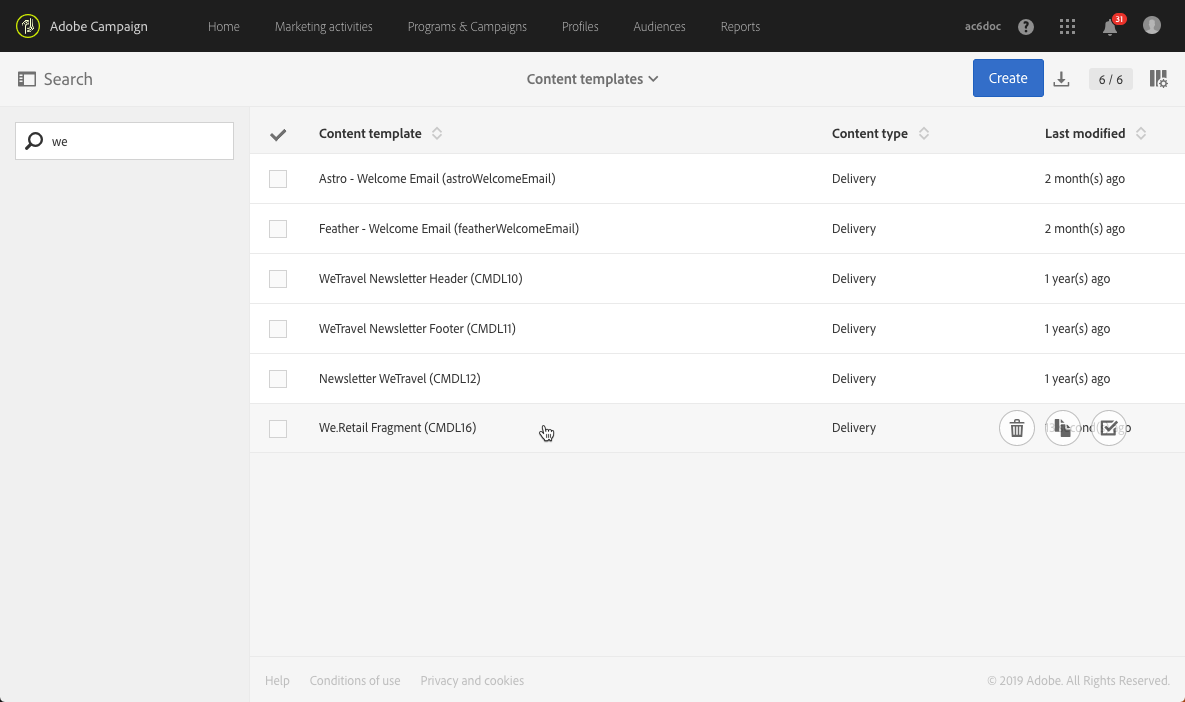This screenshot has height=702, width=1185.
Task: Open Privacy and cookies link
Action: (x=472, y=680)
